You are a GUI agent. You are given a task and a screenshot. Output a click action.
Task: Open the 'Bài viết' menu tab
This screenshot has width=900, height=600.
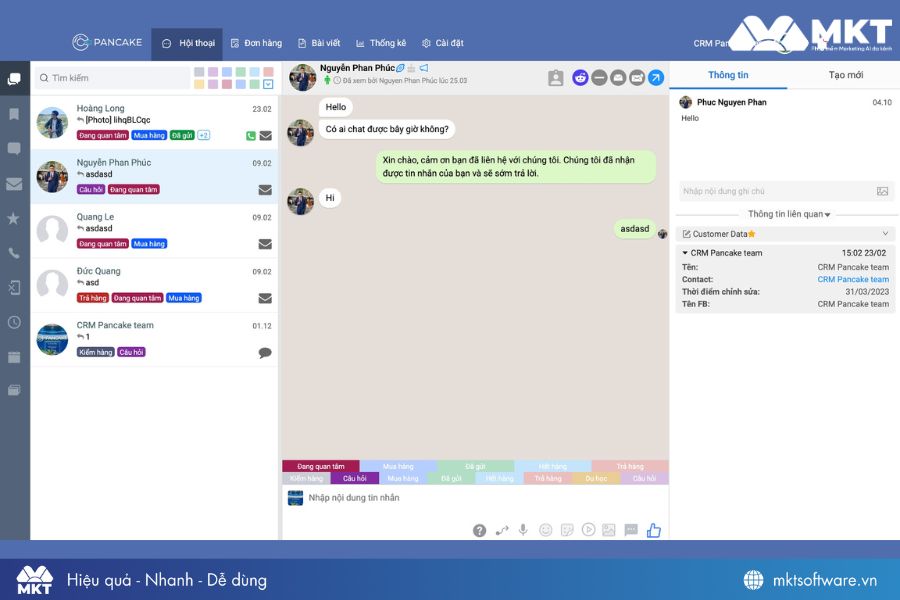pos(319,43)
